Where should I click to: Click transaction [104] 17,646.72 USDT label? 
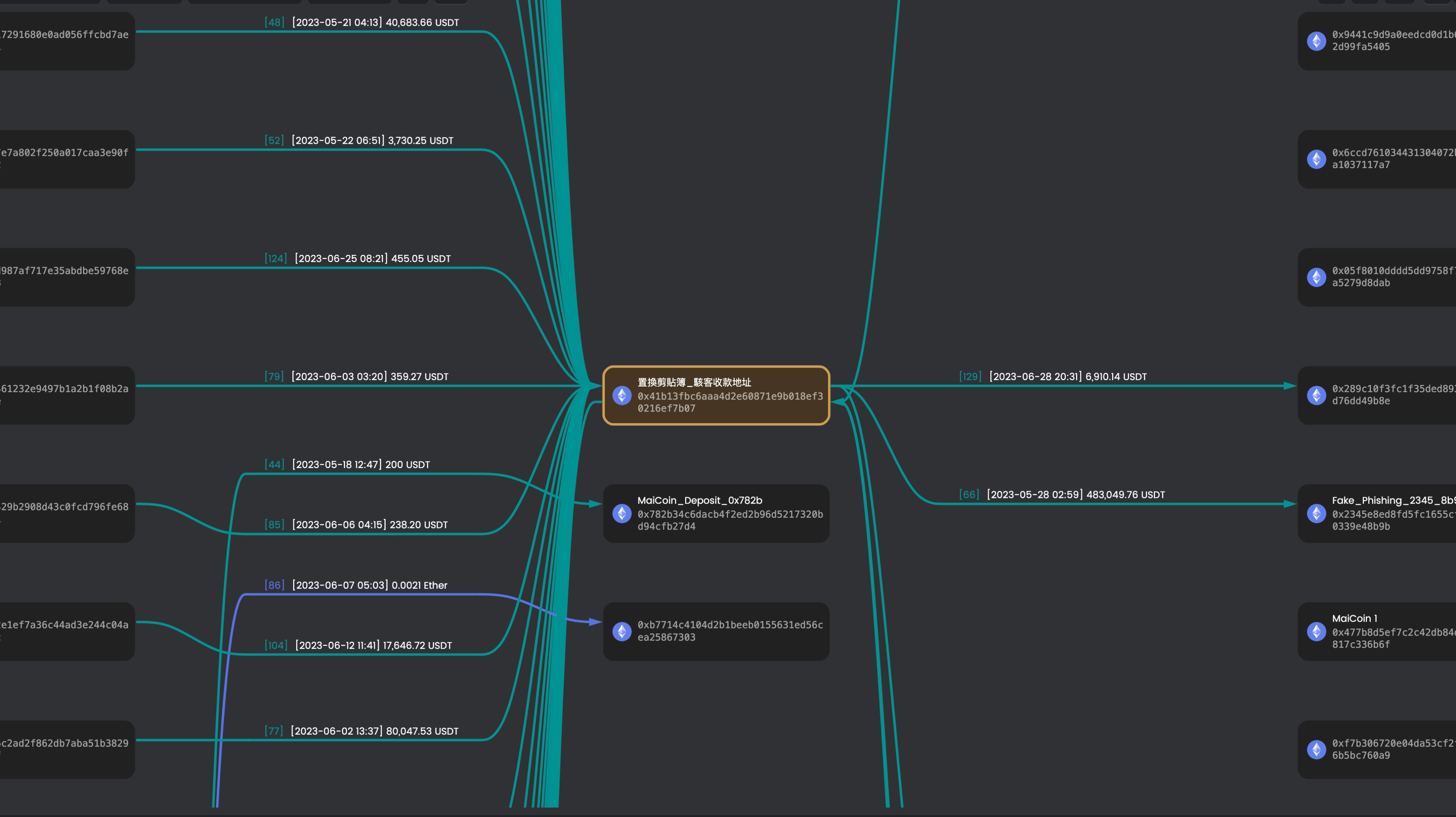tap(358, 646)
